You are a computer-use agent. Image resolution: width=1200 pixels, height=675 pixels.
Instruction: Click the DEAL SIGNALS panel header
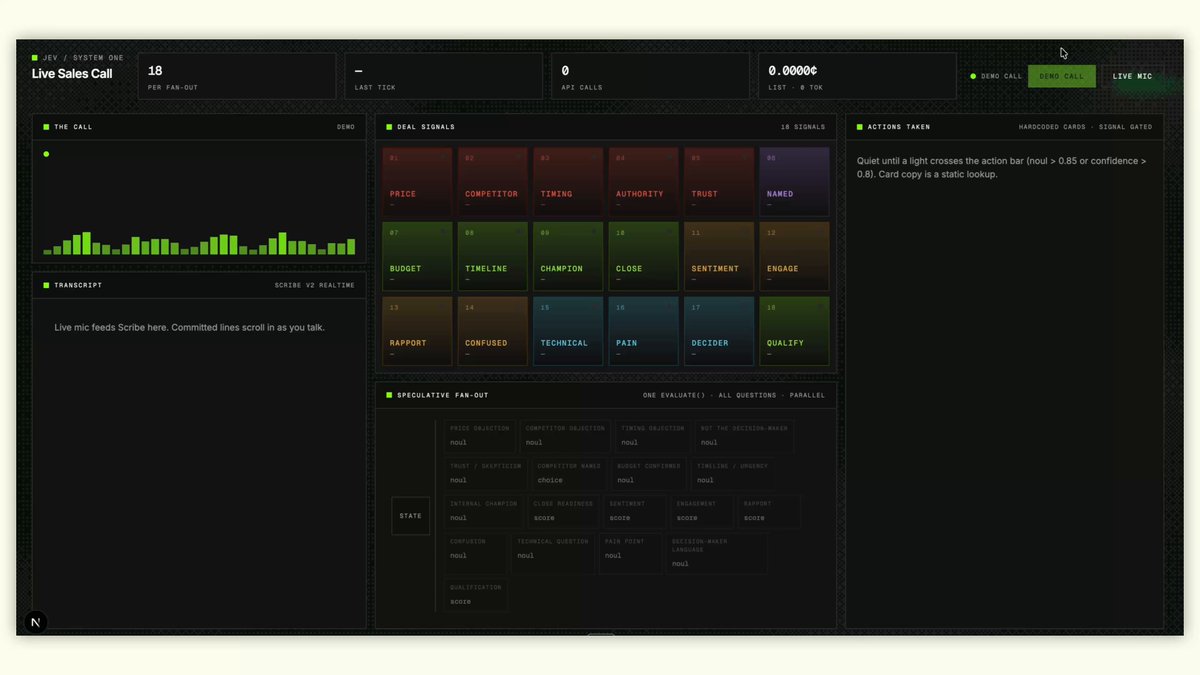coord(606,127)
